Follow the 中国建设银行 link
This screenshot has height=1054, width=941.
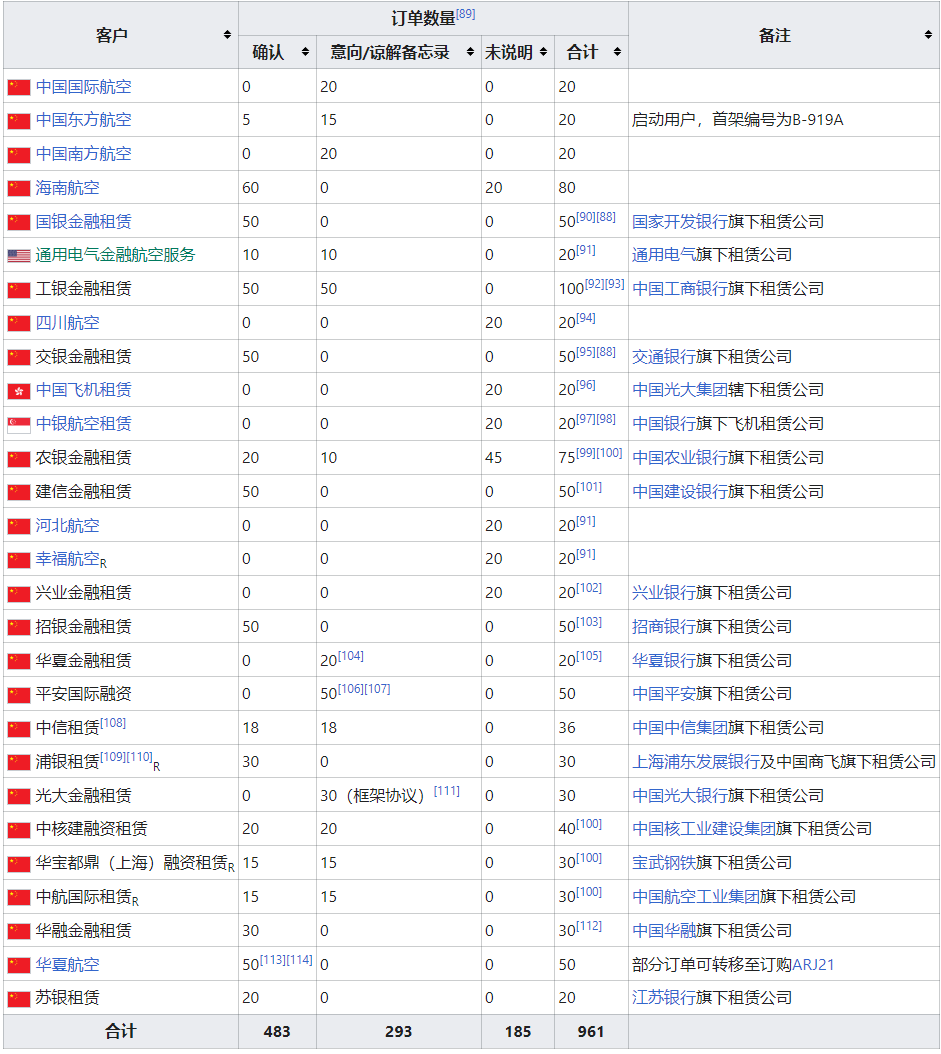(x=680, y=491)
